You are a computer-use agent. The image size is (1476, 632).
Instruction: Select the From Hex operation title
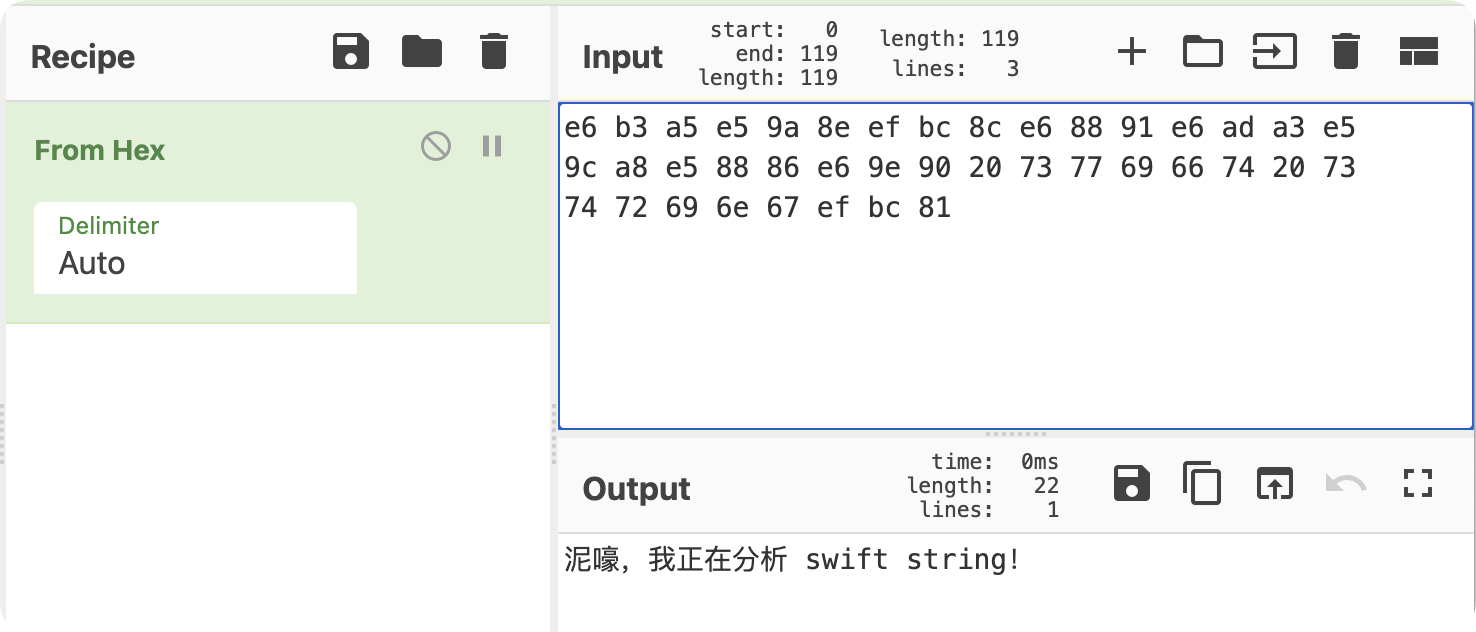tap(100, 151)
